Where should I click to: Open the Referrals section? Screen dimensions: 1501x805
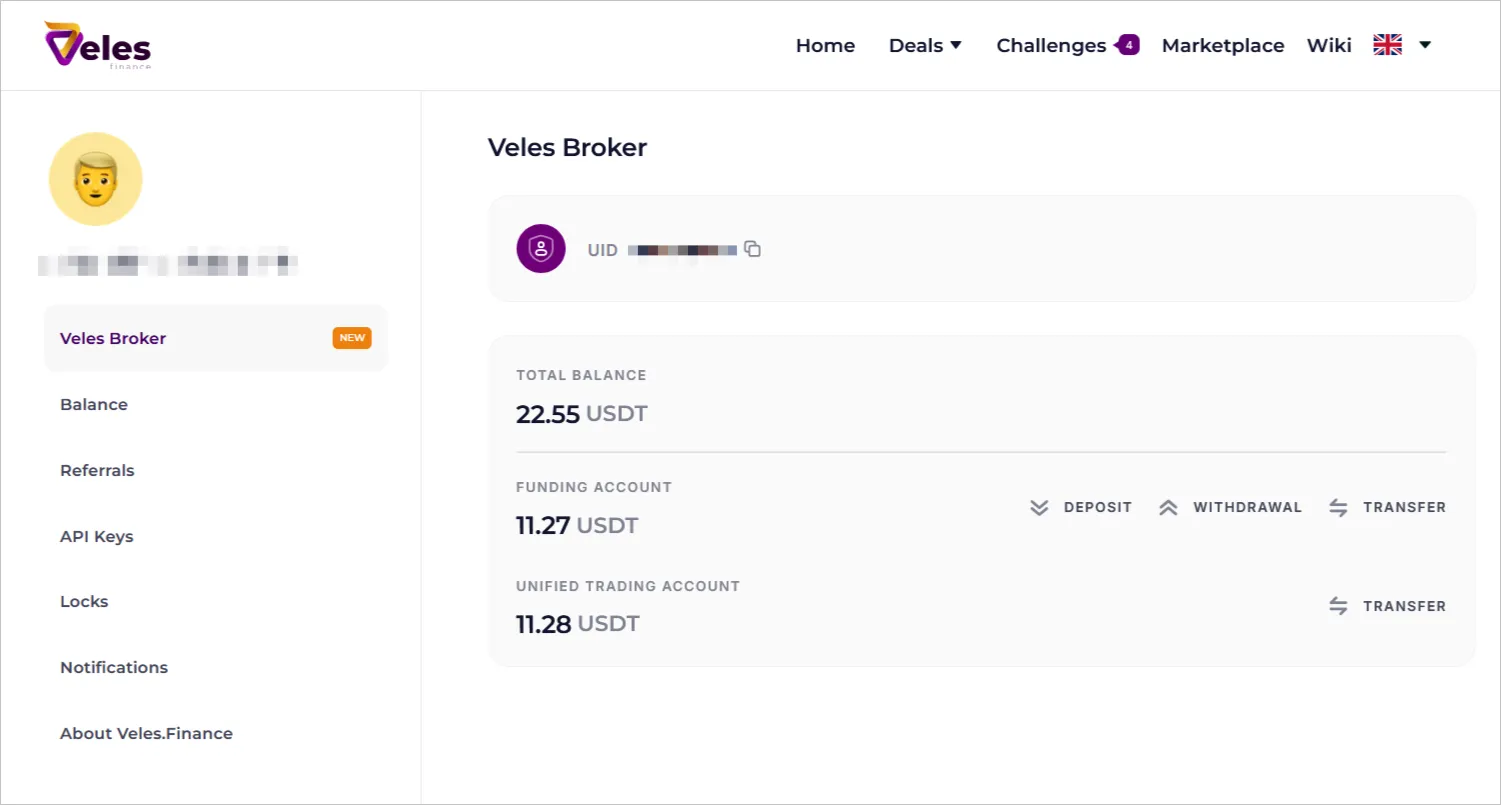click(97, 470)
